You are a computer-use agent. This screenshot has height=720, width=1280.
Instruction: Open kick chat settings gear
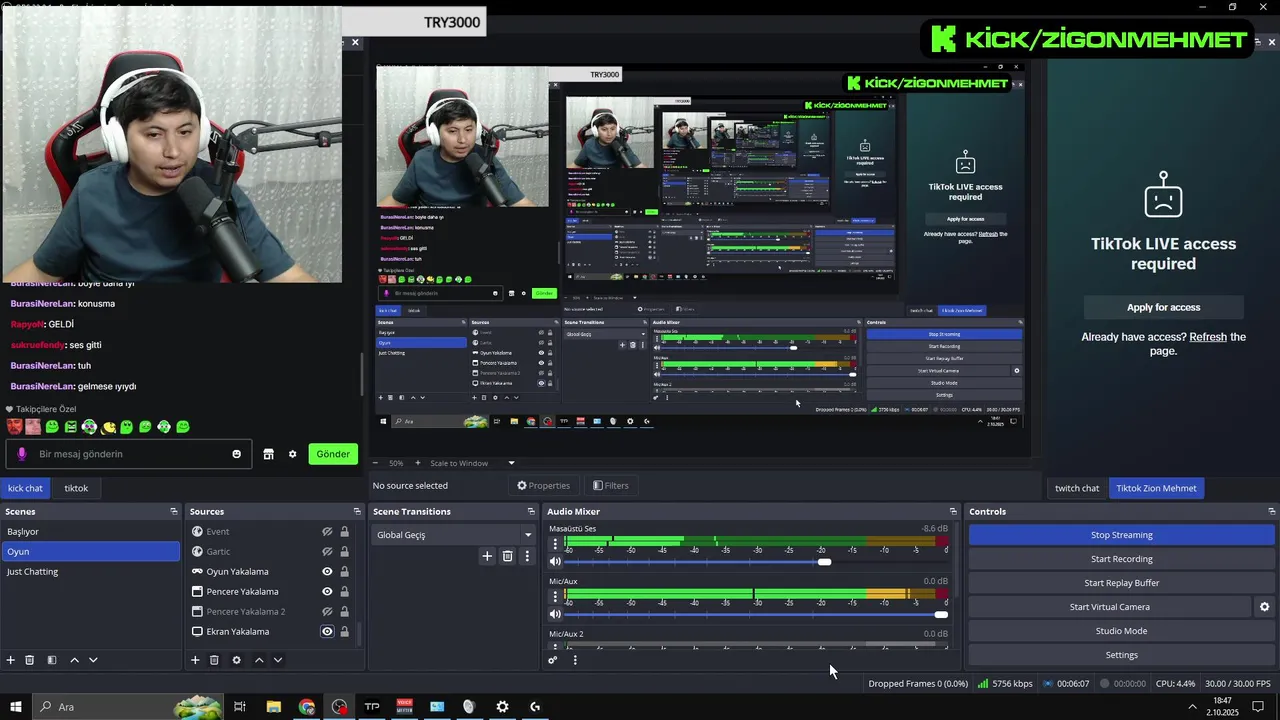(292, 454)
